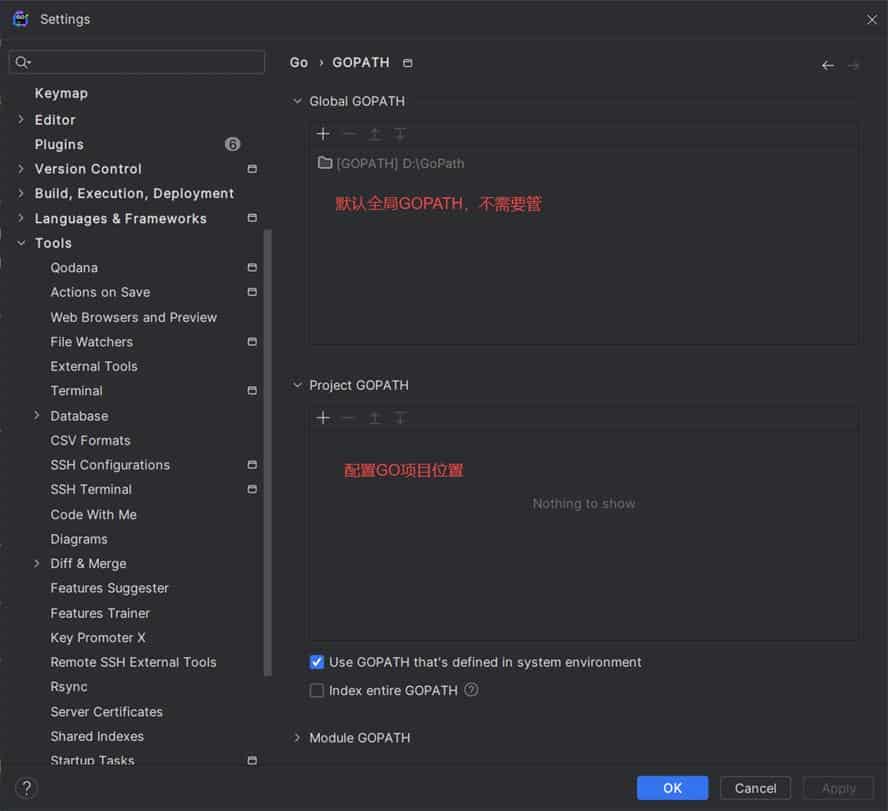Click the plus icon under Global GOPATH
The width and height of the screenshot is (888, 811).
click(323, 134)
